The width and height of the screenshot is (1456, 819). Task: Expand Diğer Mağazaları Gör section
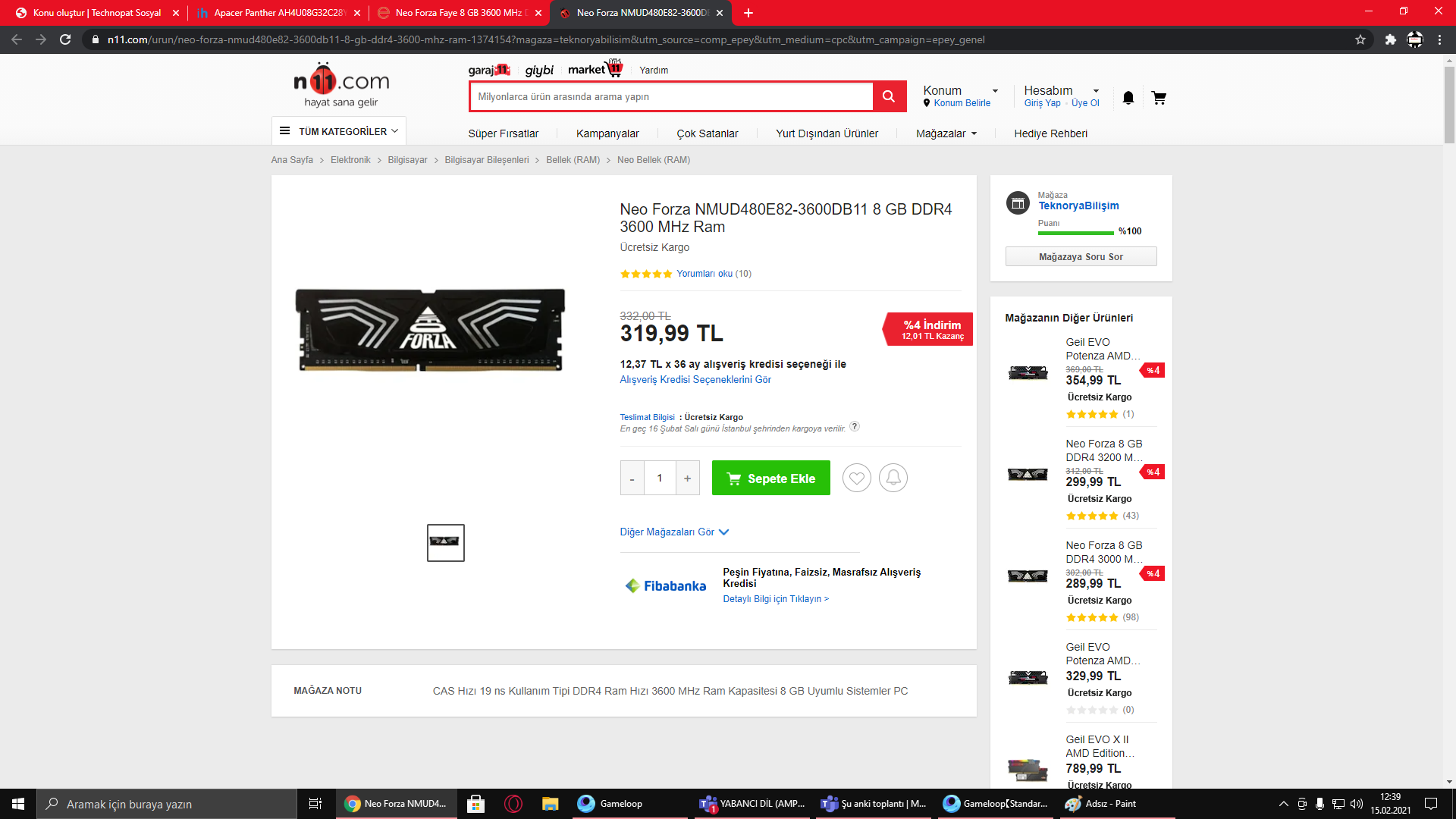pos(674,532)
